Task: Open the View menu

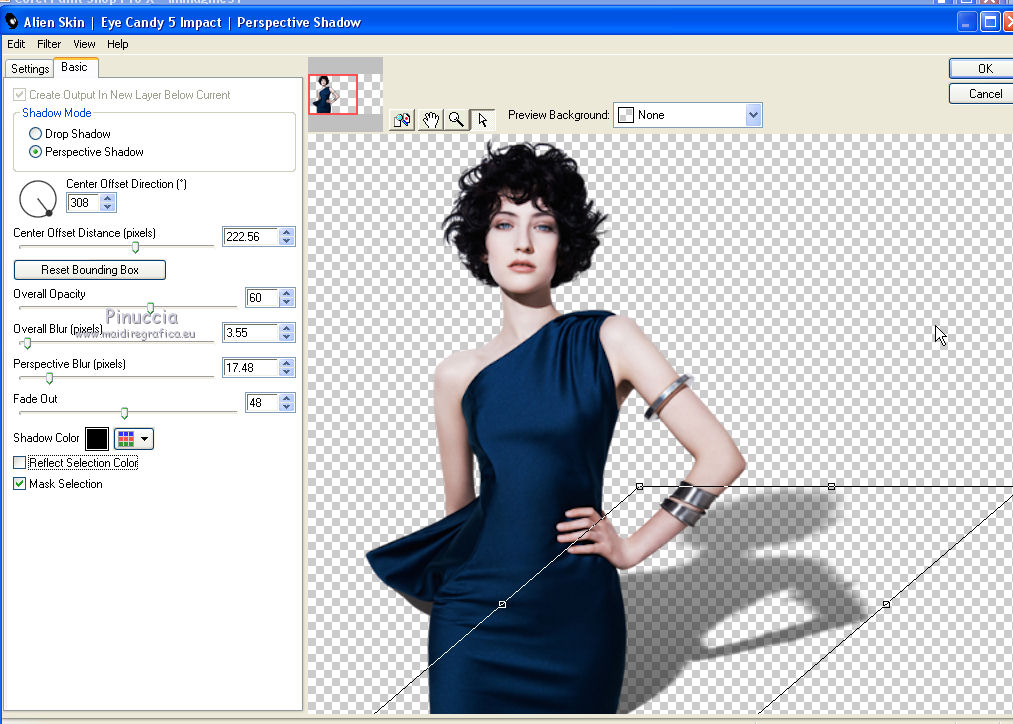Action: tap(84, 44)
